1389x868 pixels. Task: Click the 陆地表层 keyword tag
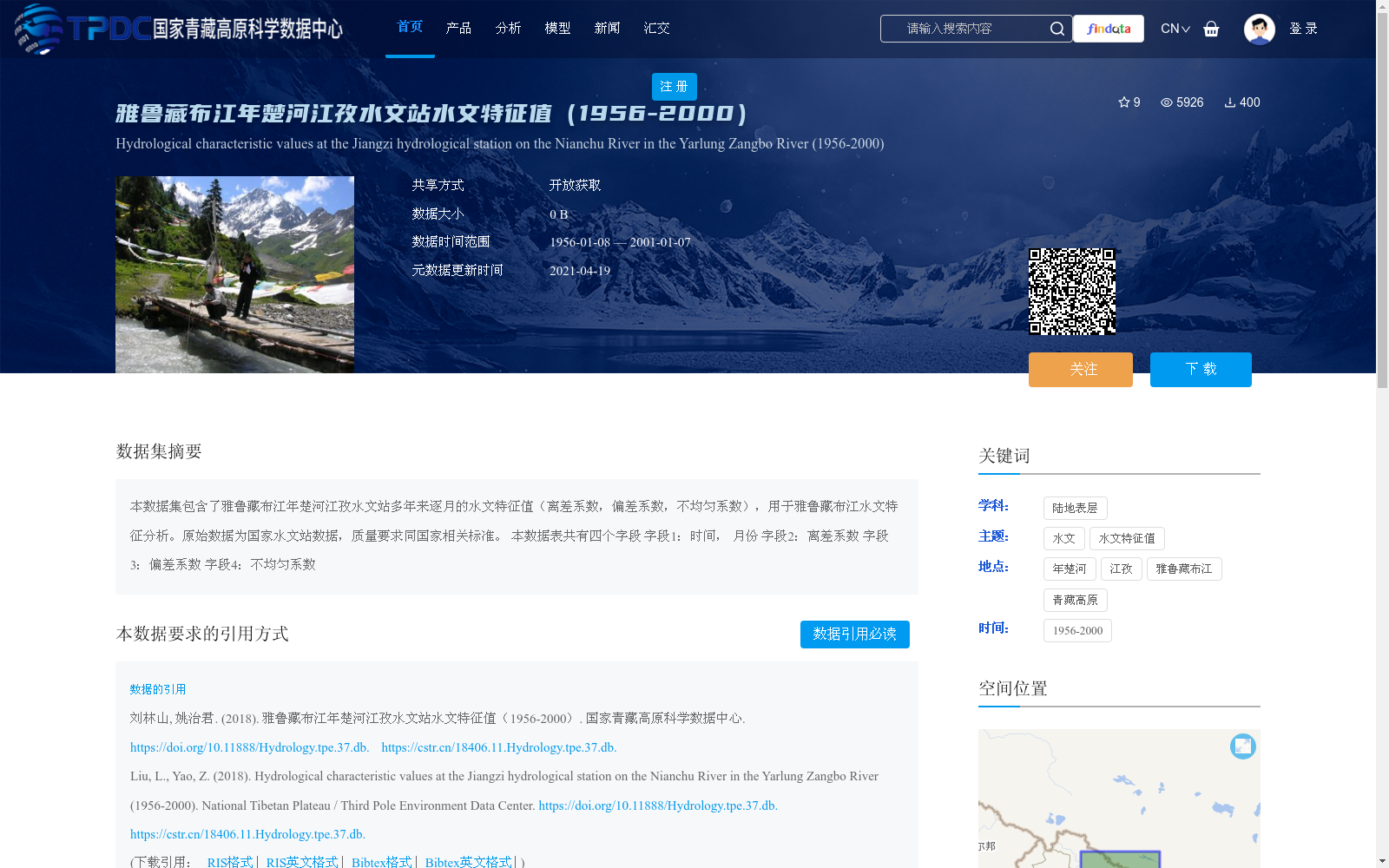(1075, 508)
